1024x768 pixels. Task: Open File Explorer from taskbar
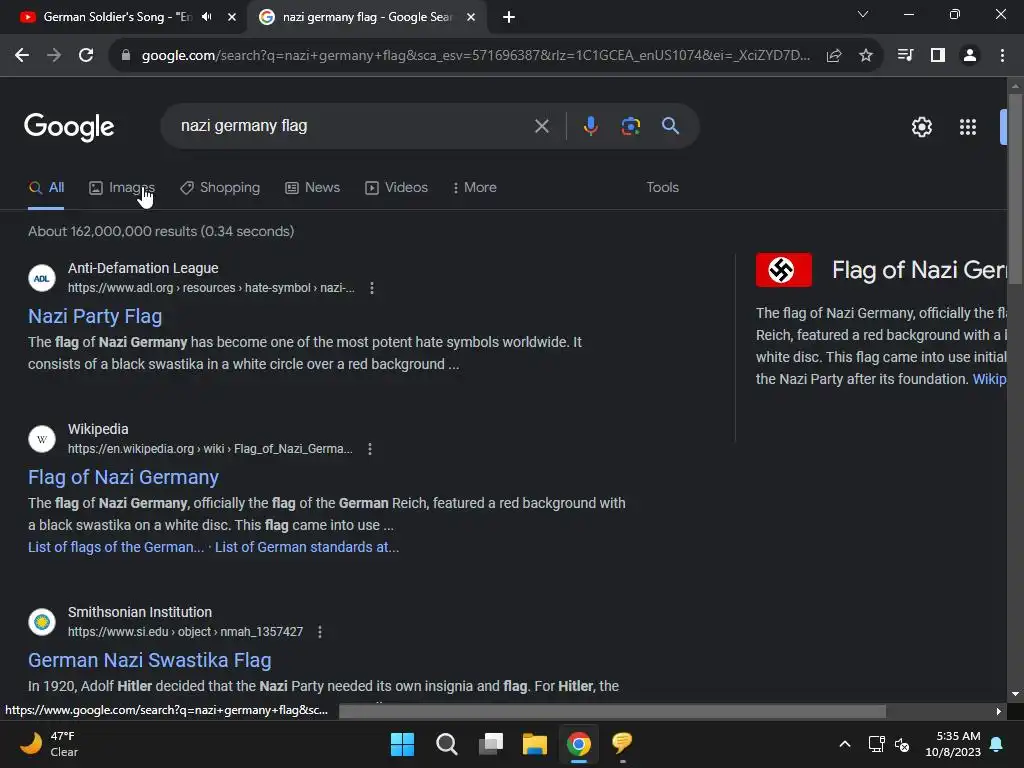[535, 744]
